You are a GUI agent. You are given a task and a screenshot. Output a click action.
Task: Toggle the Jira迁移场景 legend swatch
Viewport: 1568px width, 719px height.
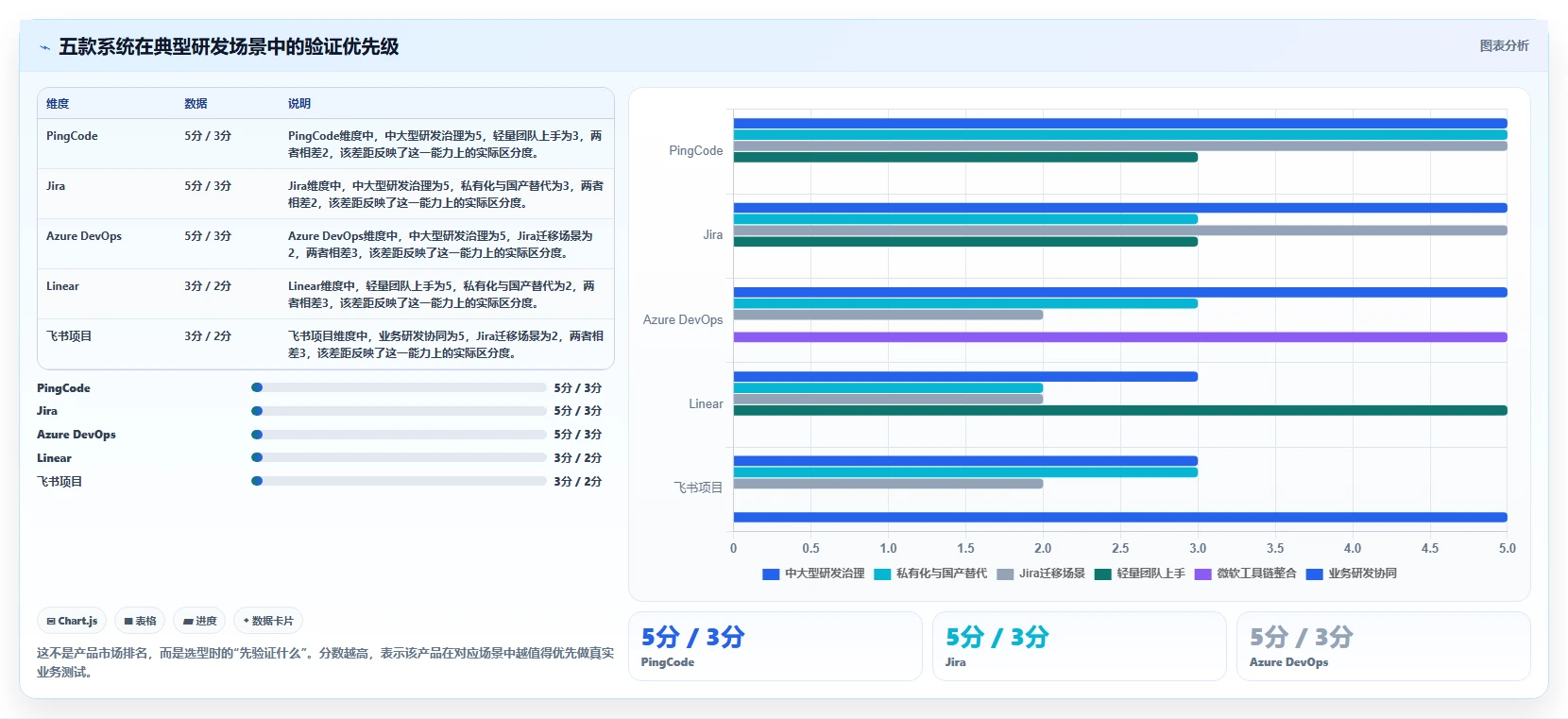coord(1005,573)
